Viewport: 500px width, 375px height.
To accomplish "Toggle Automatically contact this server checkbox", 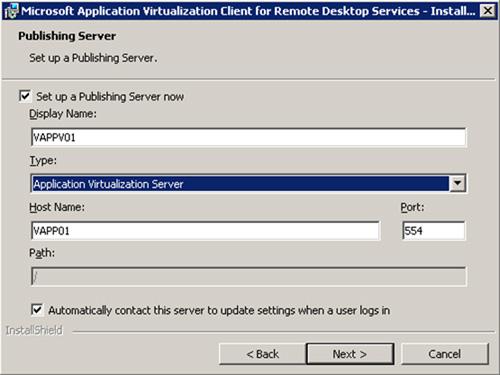I will (37, 310).
